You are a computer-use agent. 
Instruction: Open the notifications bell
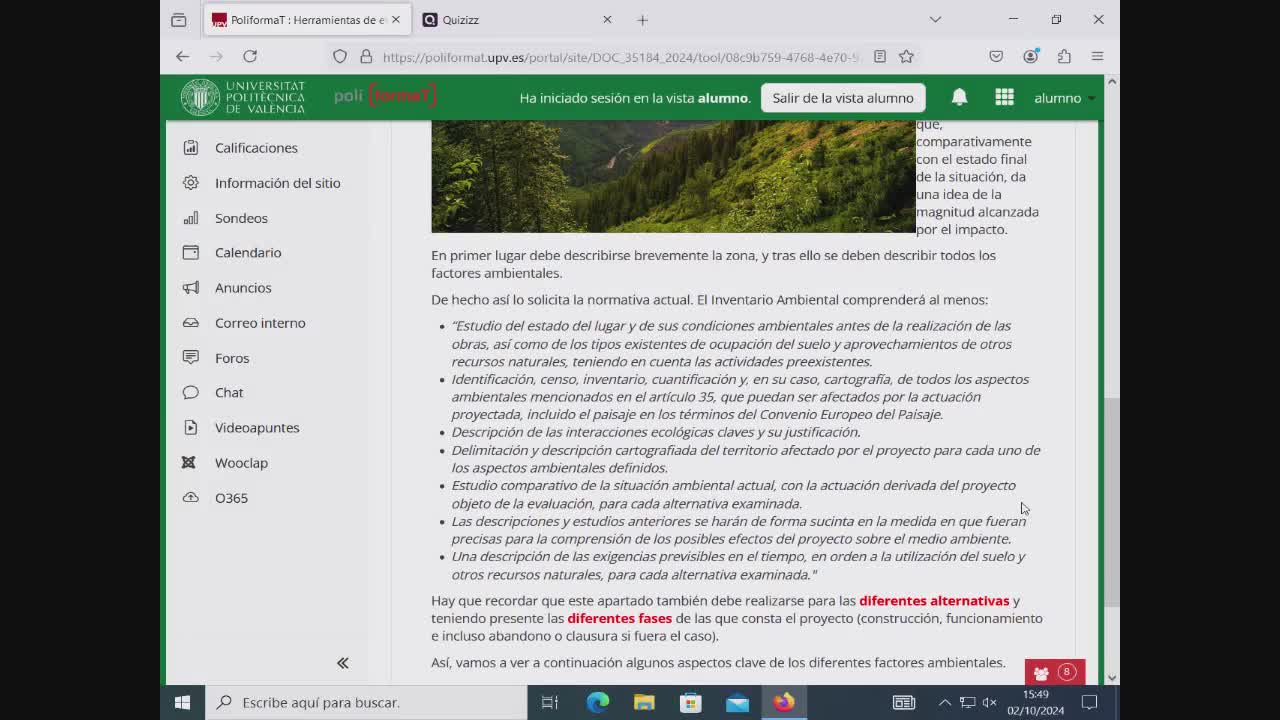coord(959,97)
